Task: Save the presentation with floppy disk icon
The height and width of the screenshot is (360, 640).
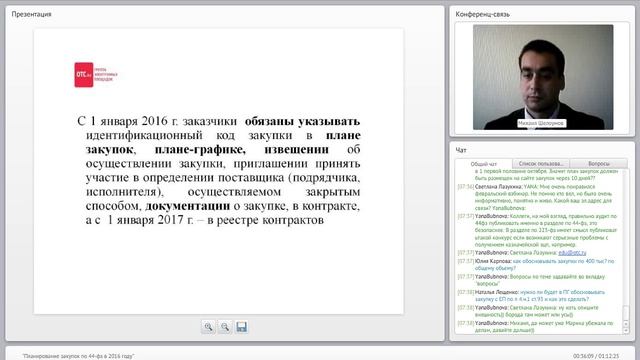Action: click(x=241, y=327)
